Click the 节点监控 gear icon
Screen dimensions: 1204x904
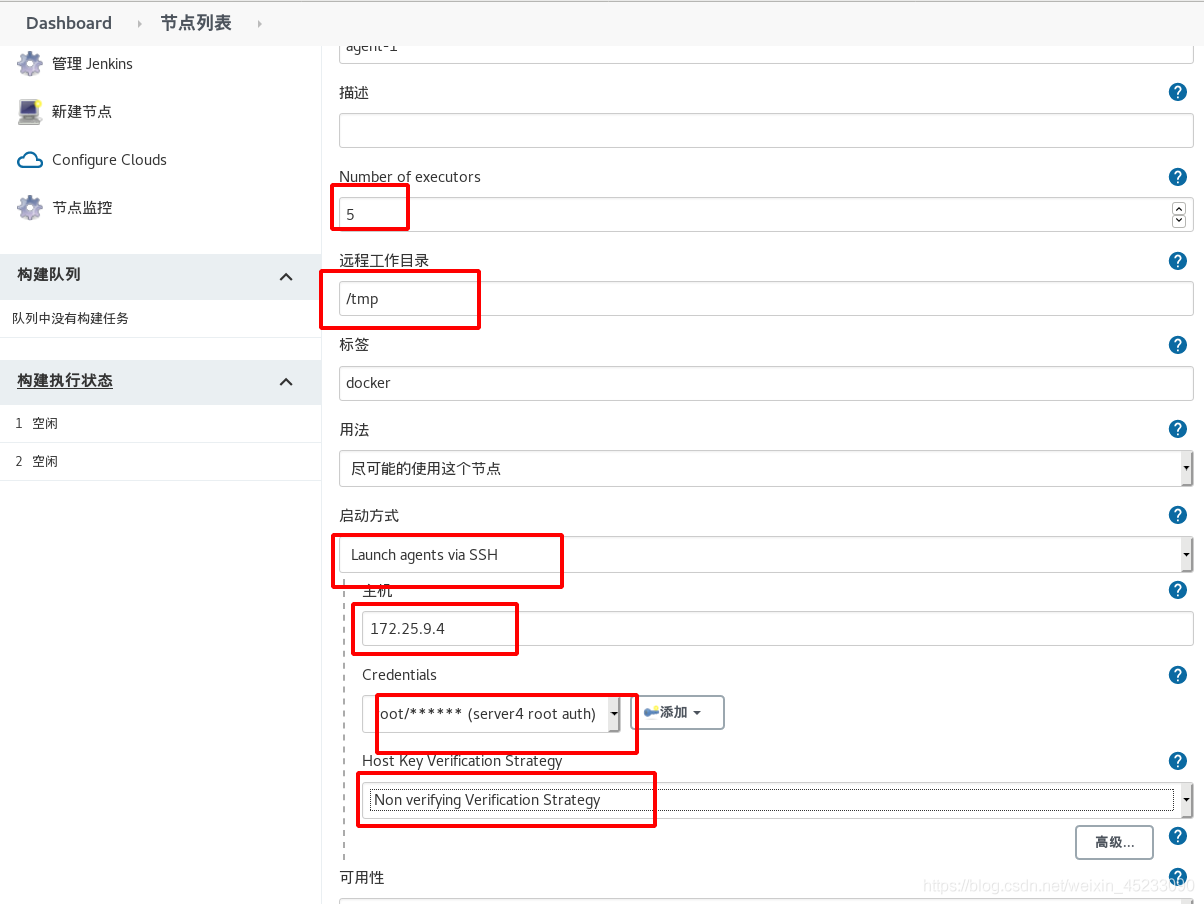tap(30, 208)
